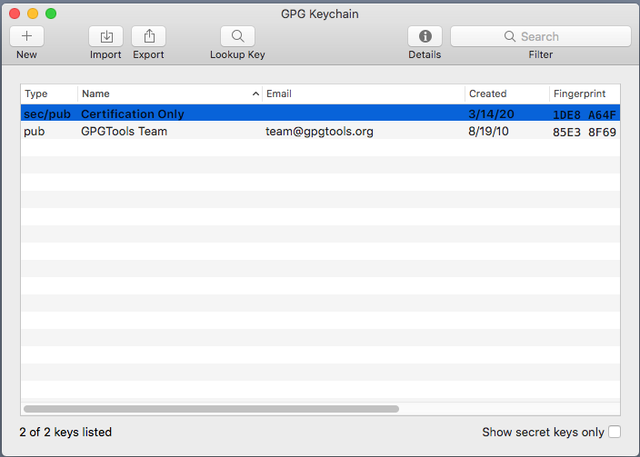Viewport: 640px width, 457px height.
Task: Select the GPGTools Team key row
Action: (320, 131)
